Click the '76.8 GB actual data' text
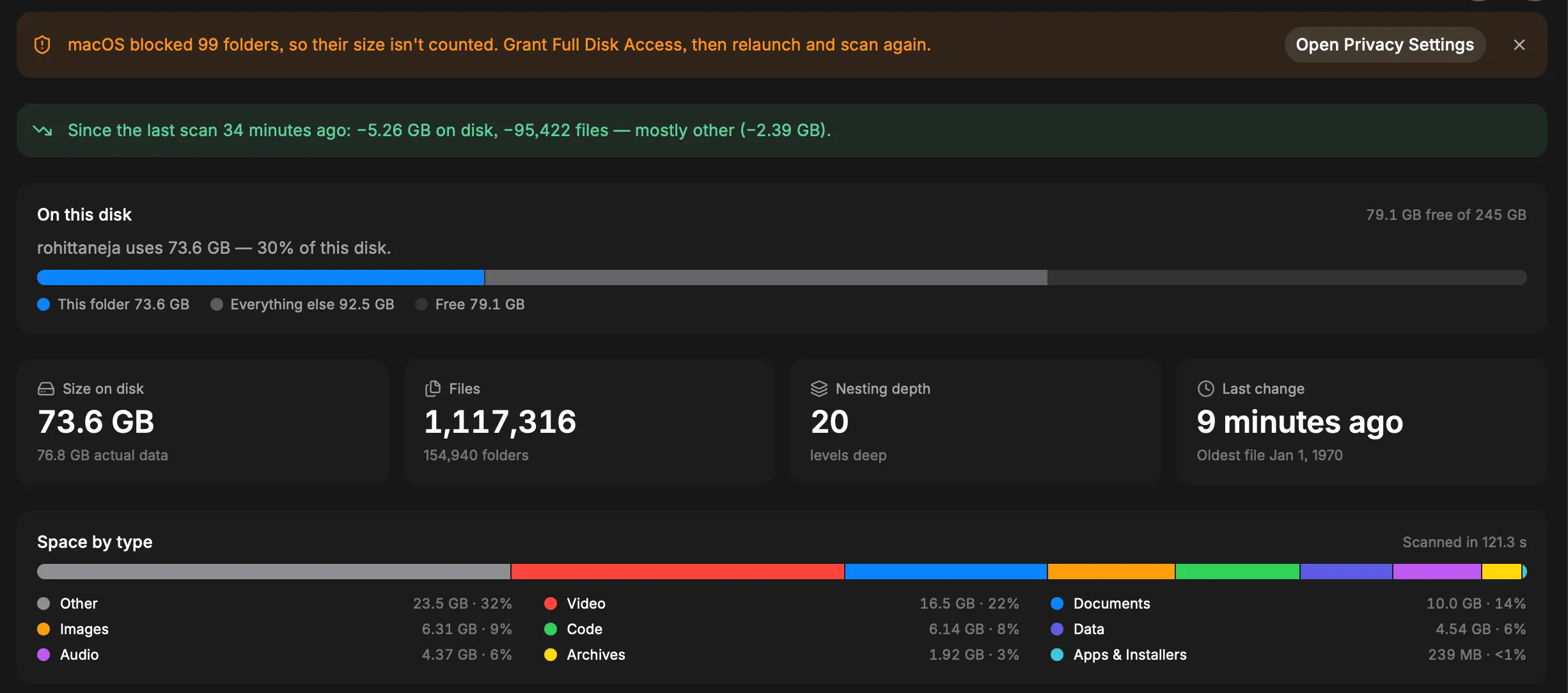Viewport: 1568px width, 693px height. tap(102, 455)
